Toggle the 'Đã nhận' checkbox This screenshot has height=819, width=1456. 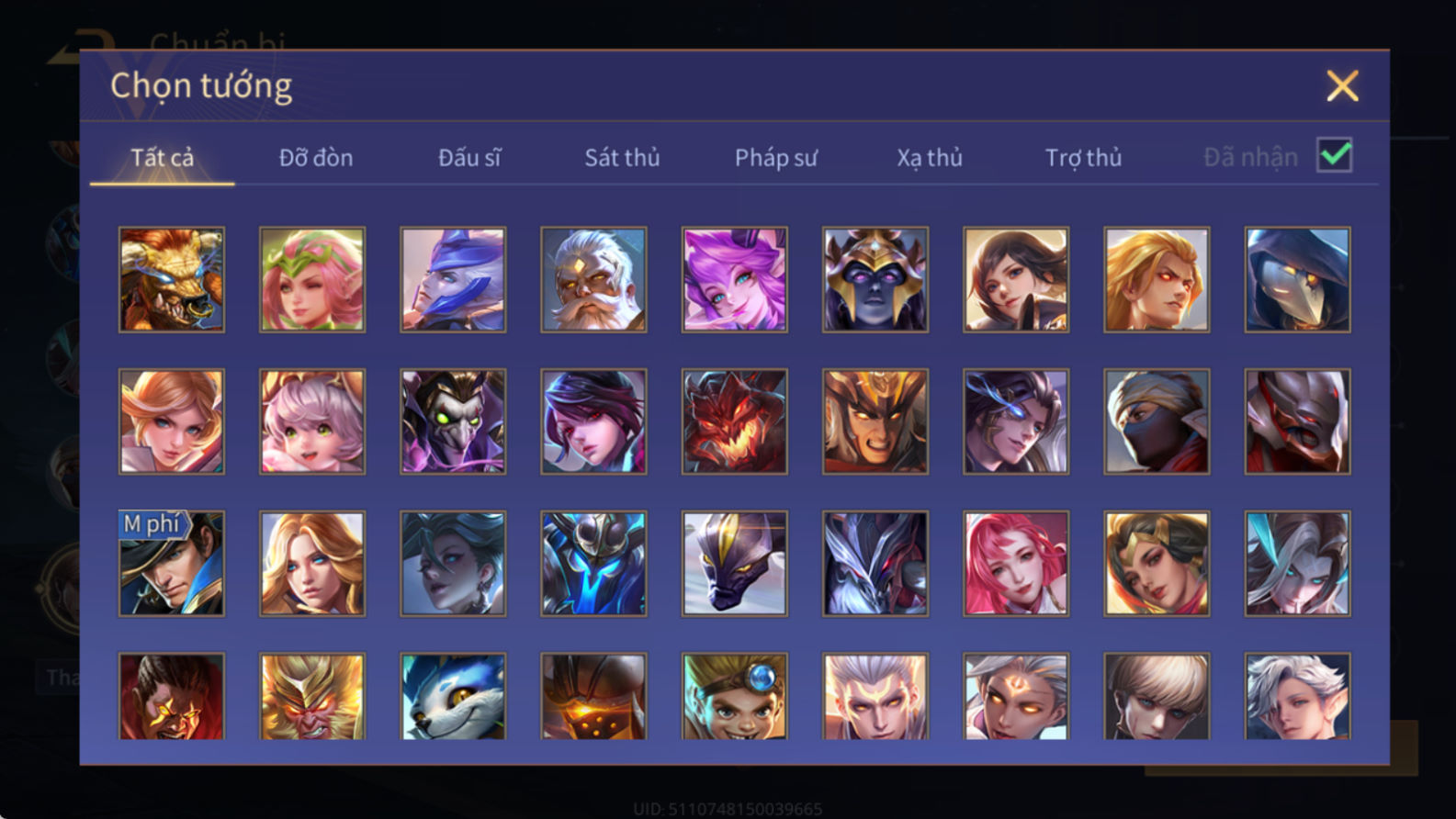point(1334,155)
